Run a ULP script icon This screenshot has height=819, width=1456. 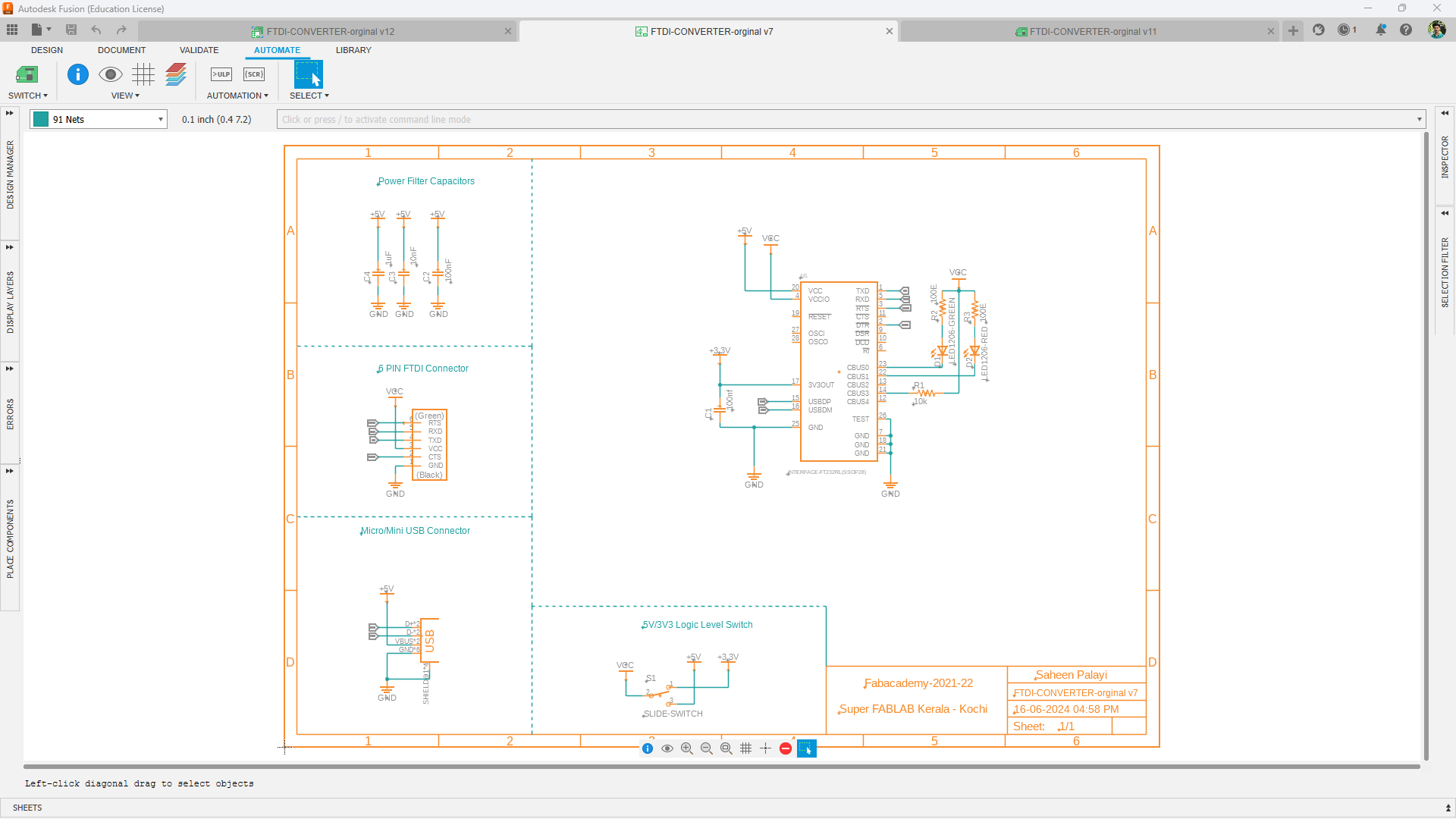(x=221, y=74)
